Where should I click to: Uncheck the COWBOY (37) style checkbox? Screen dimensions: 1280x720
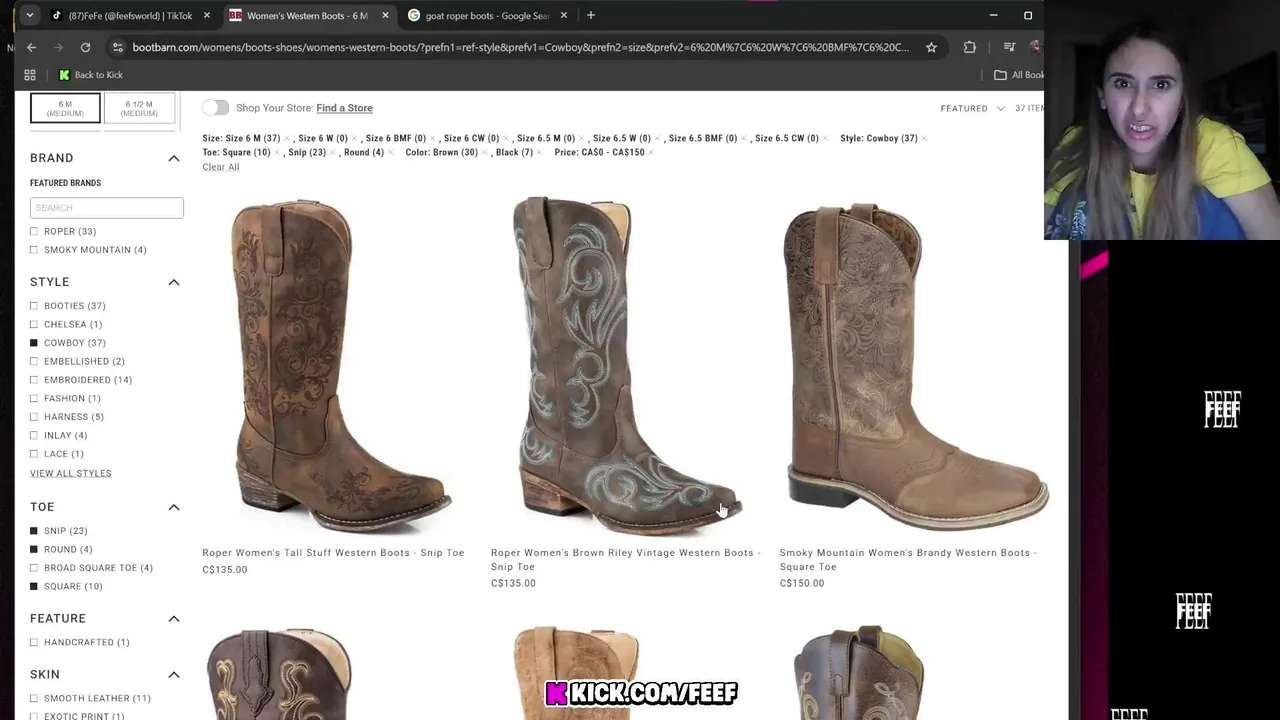point(34,343)
